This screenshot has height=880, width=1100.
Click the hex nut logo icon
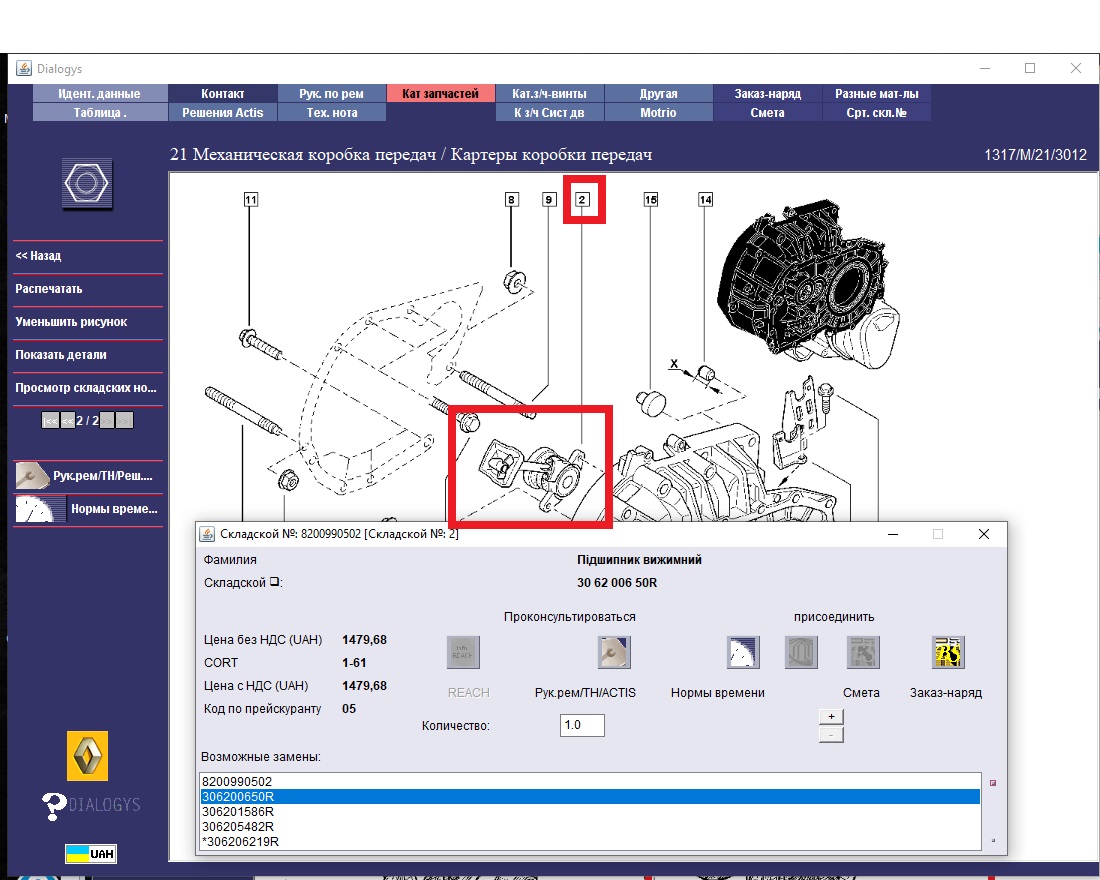point(86,183)
